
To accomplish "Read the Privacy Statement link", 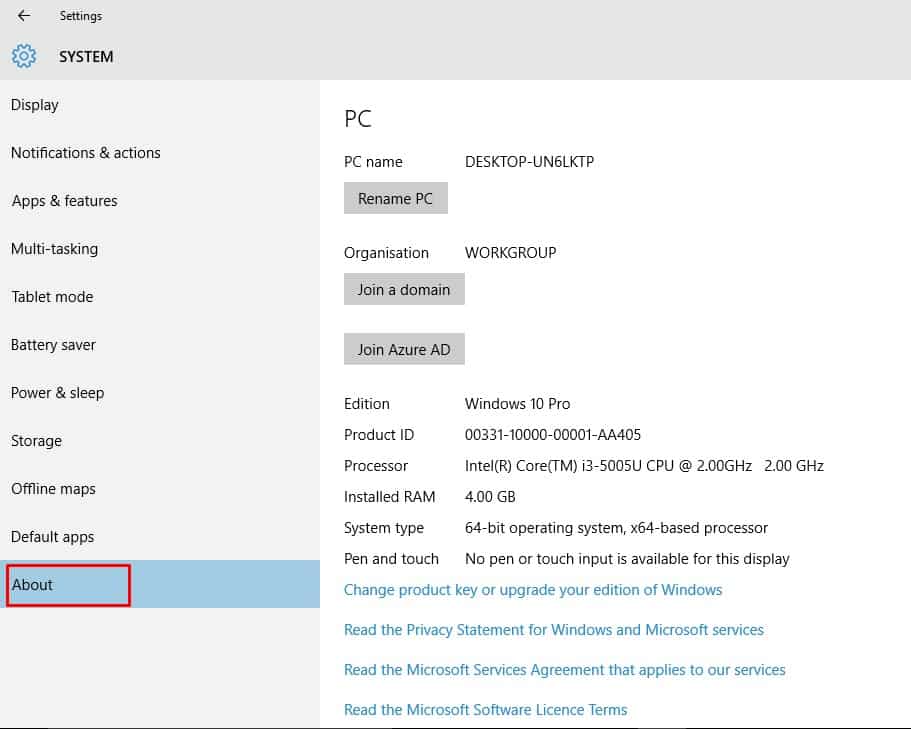I will point(554,630).
